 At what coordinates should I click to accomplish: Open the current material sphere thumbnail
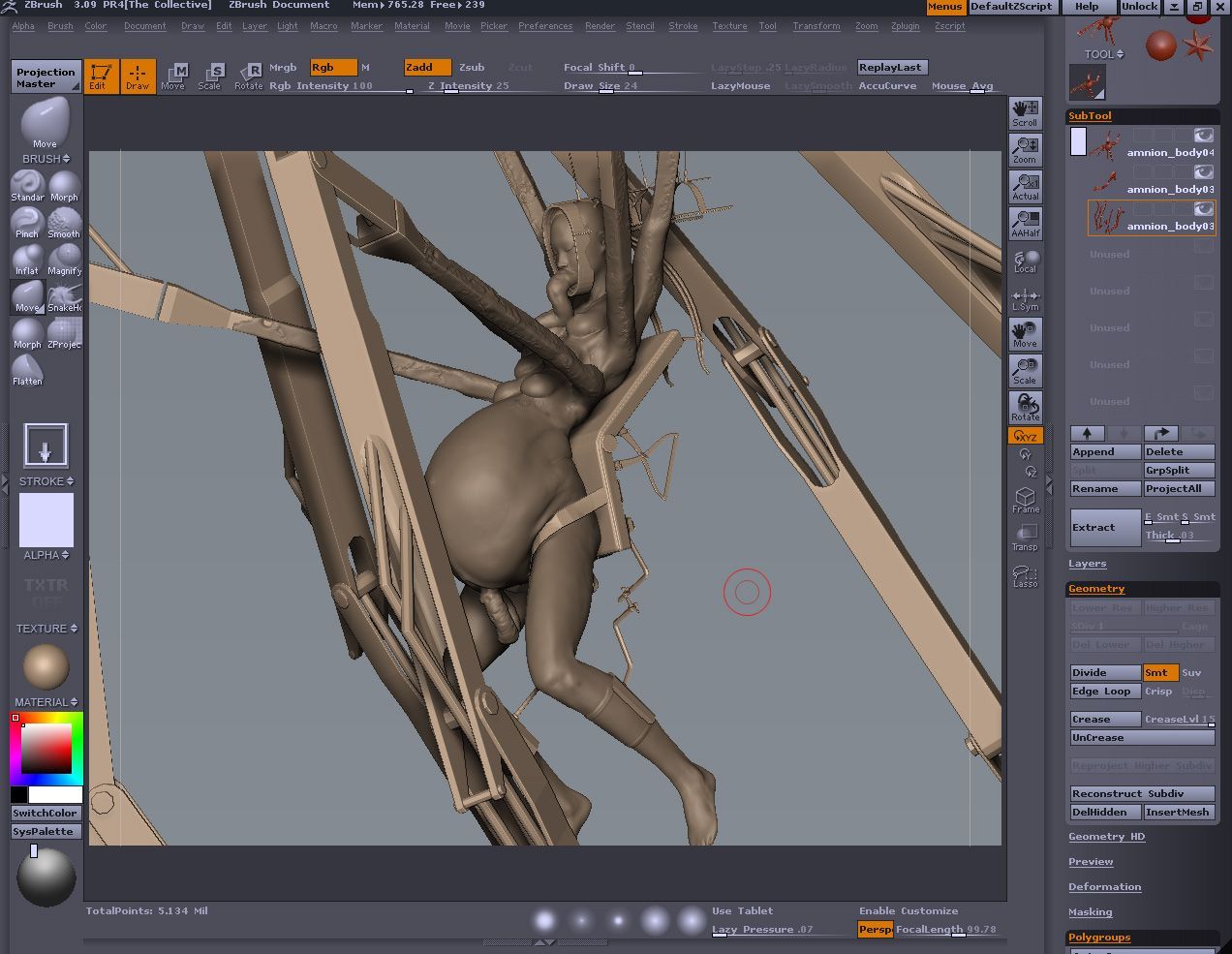[x=46, y=667]
